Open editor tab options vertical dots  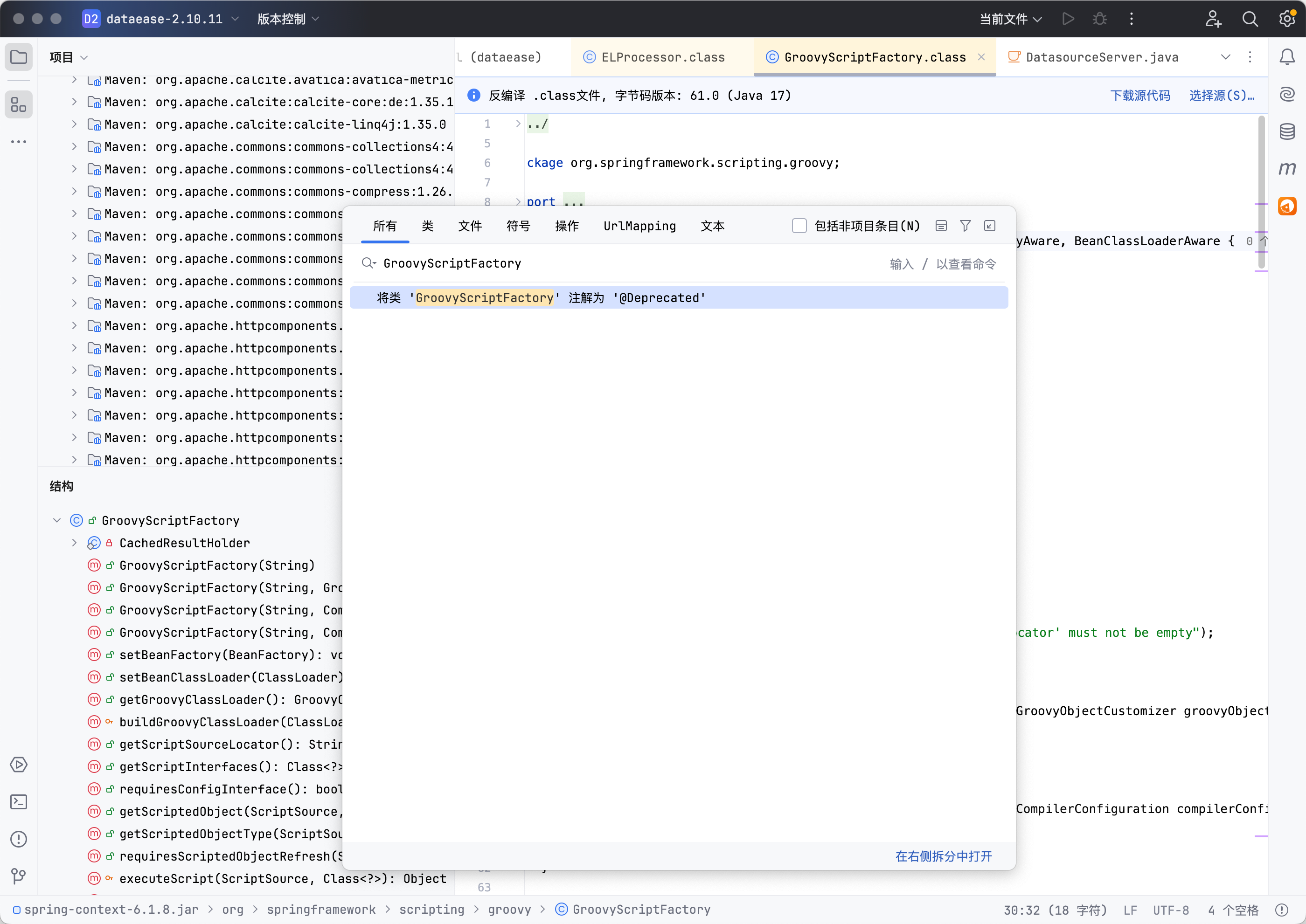pyautogui.click(x=1250, y=57)
